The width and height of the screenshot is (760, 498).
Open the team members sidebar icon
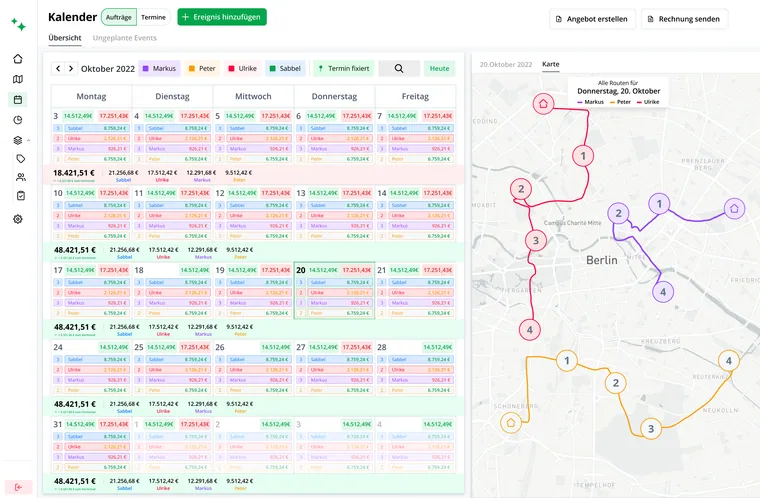pos(20,177)
